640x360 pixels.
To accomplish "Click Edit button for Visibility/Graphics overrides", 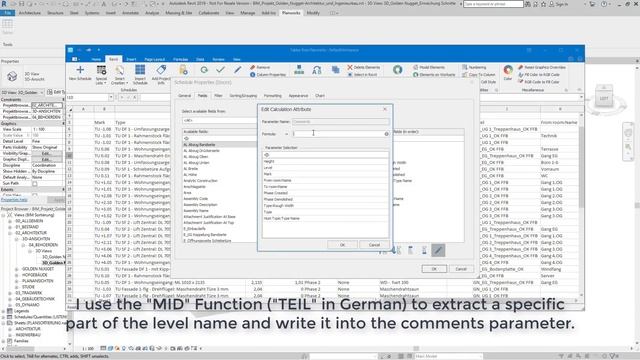I will tap(46, 154).
